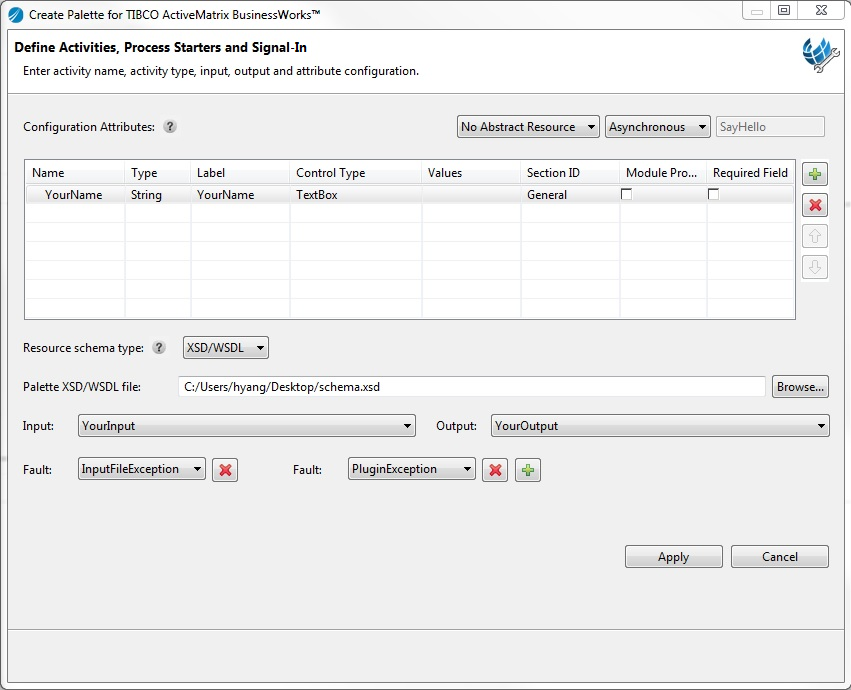This screenshot has width=851, height=690.
Task: Click the Type column header
Action: (x=158, y=173)
